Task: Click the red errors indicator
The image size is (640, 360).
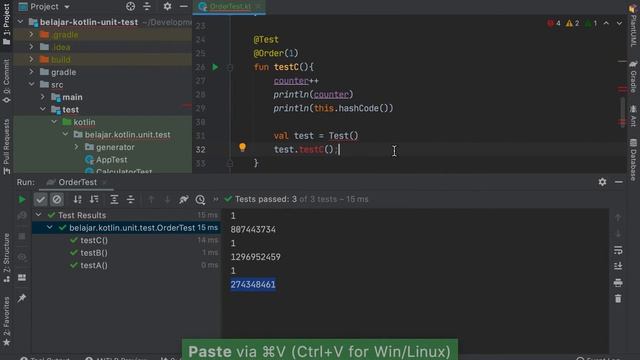Action: [554, 24]
